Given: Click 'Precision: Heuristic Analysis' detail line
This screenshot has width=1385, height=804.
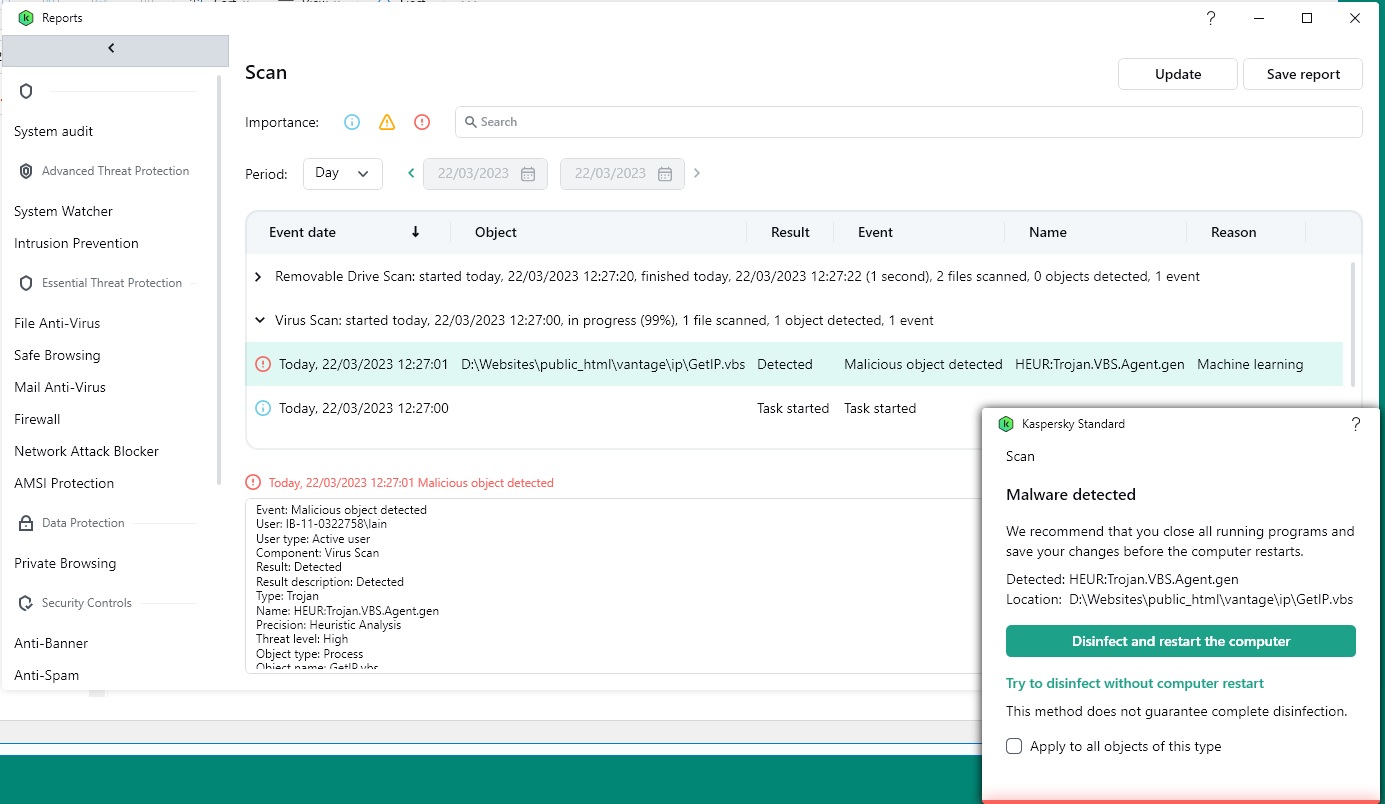Looking at the screenshot, I should [x=328, y=625].
